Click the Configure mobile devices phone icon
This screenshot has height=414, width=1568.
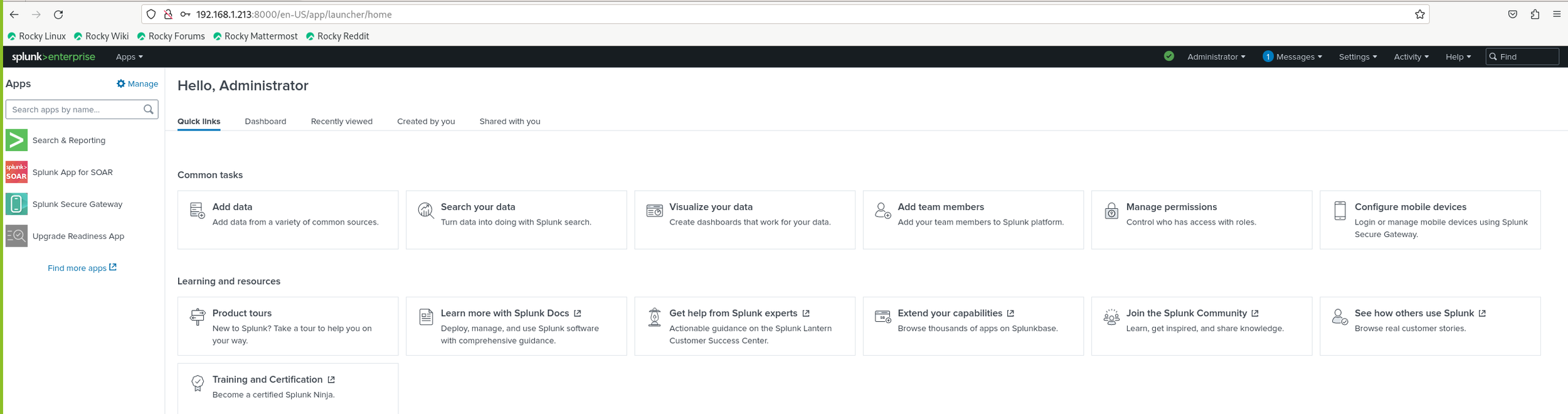[x=1340, y=210]
